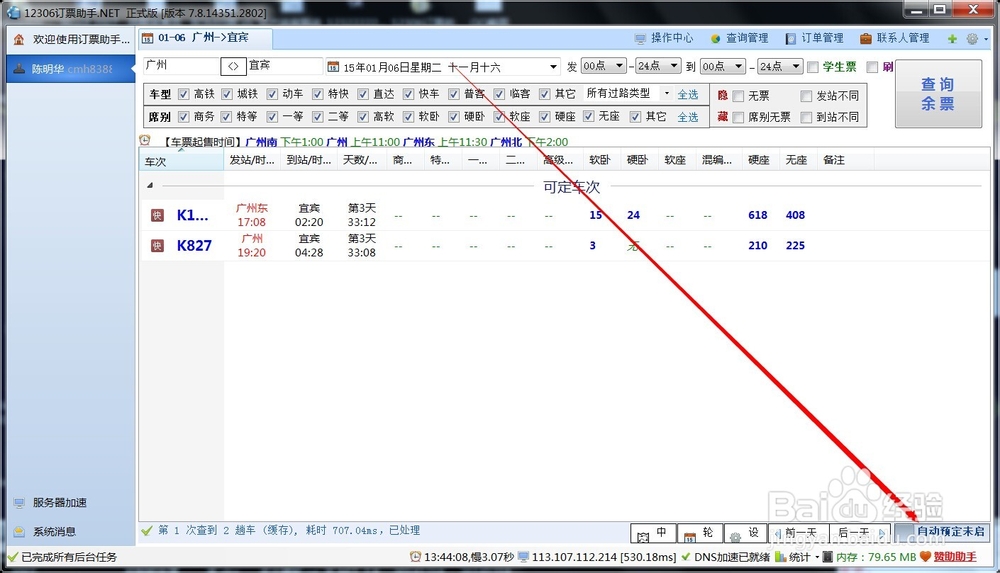Collapse the 可定车次 group triangle
The image size is (1000, 573).
point(150,186)
